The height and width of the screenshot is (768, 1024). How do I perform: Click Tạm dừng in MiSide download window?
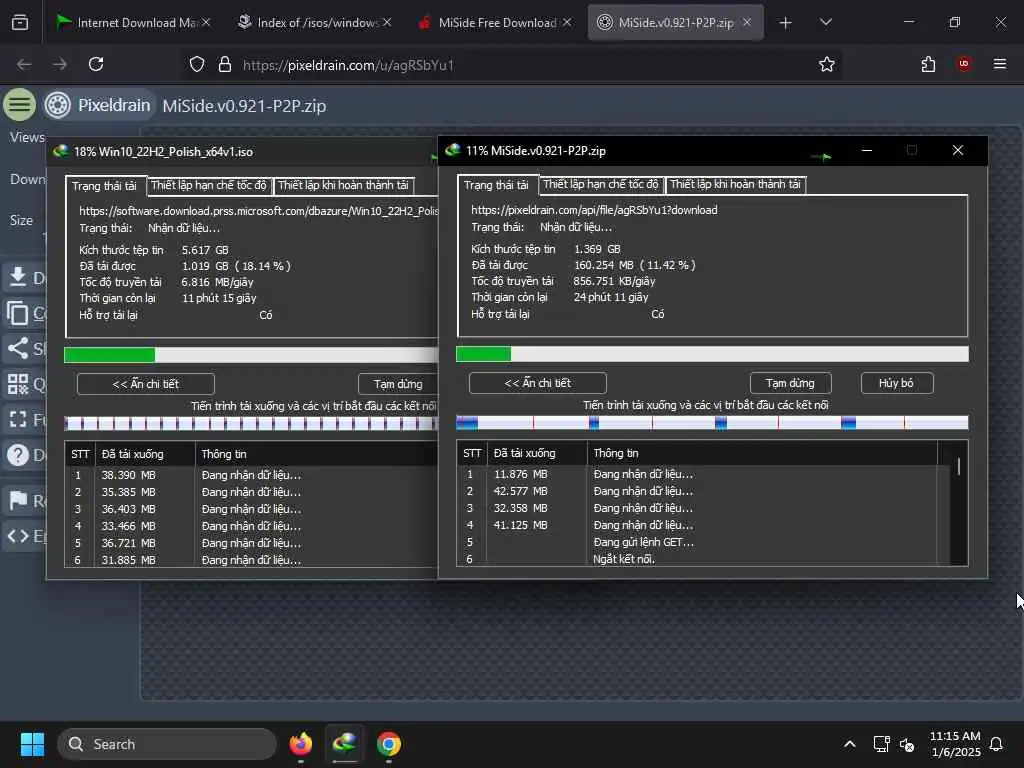tap(790, 383)
